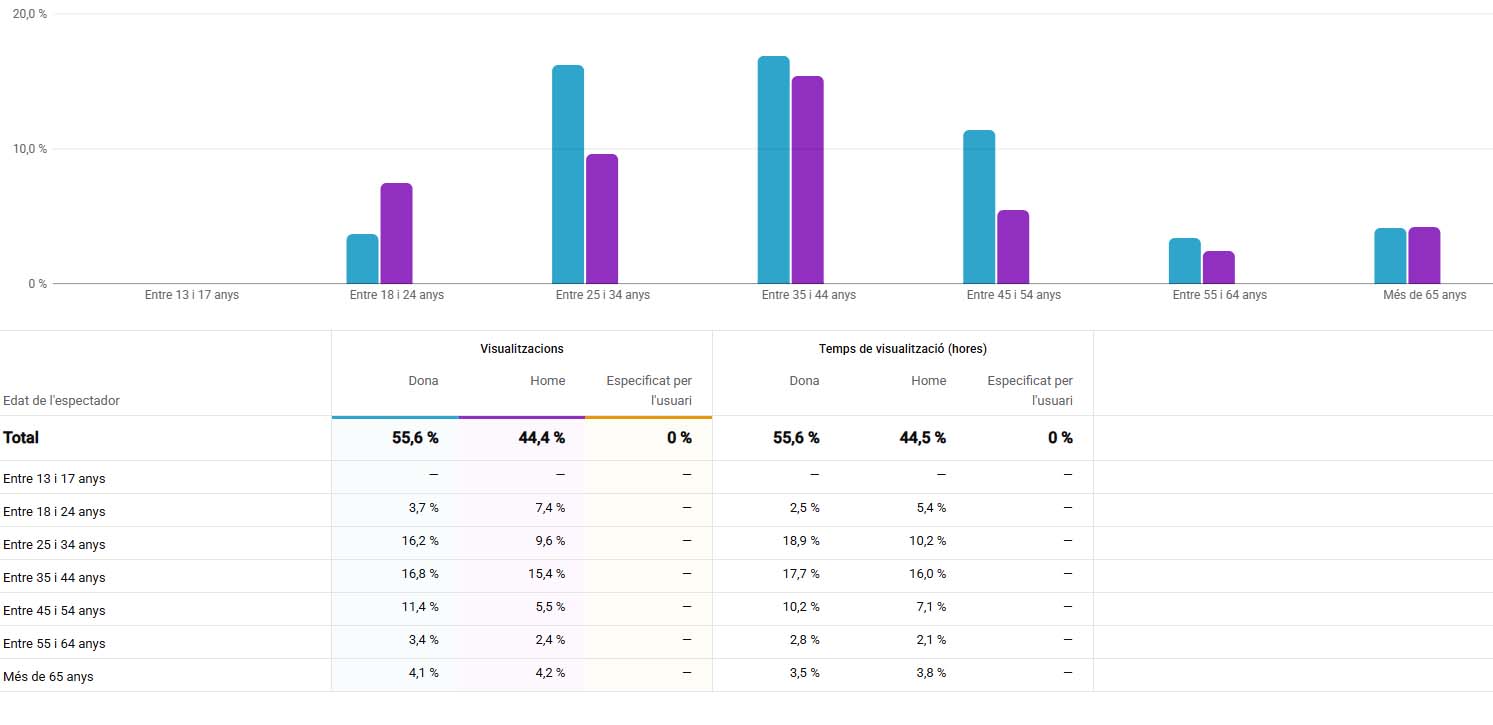Screen dimensions: 1493x725
Task: Click the Temps de visualització (hores) header
Action: [x=902, y=349]
